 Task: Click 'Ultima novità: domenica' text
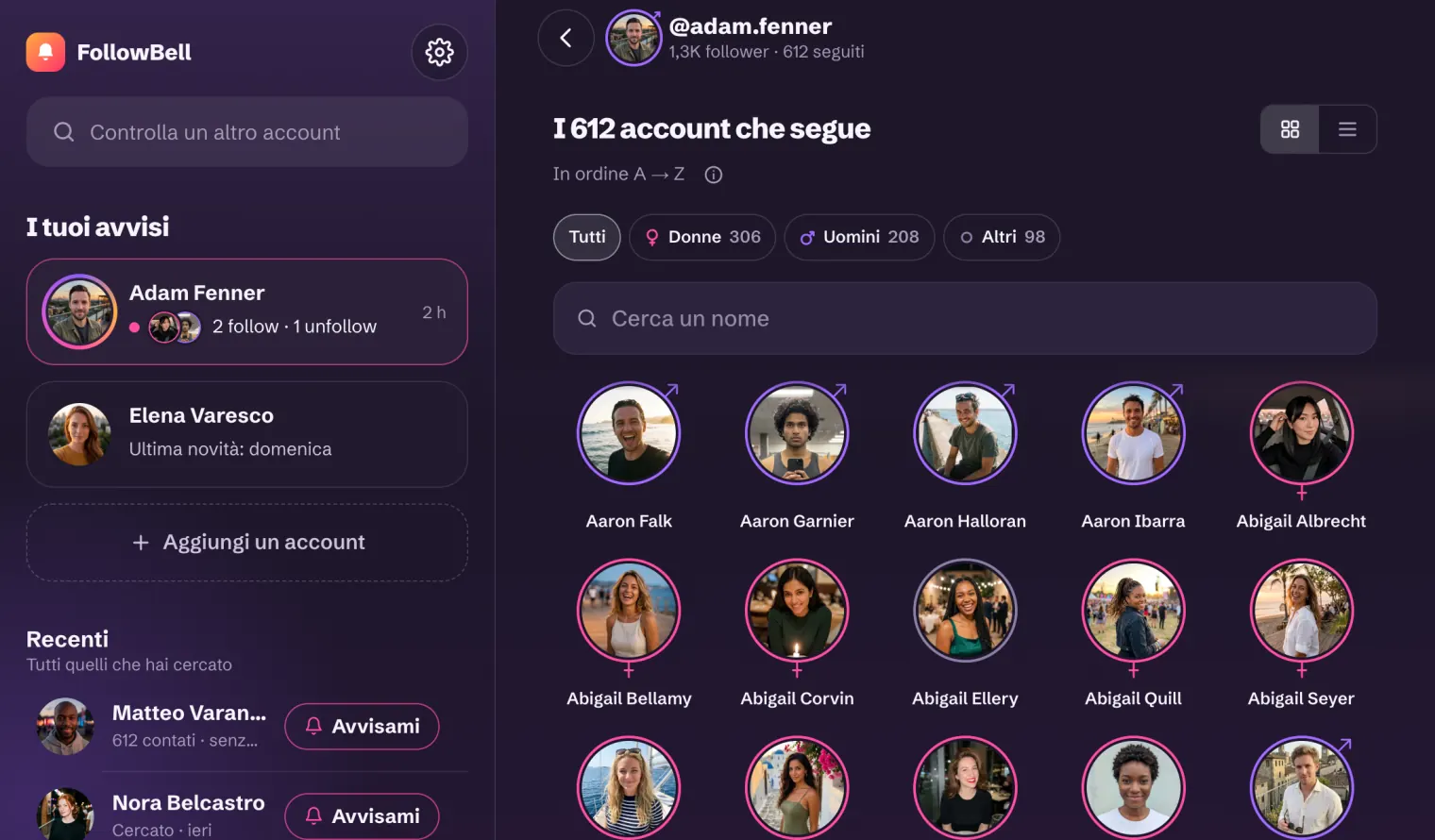coord(230,449)
